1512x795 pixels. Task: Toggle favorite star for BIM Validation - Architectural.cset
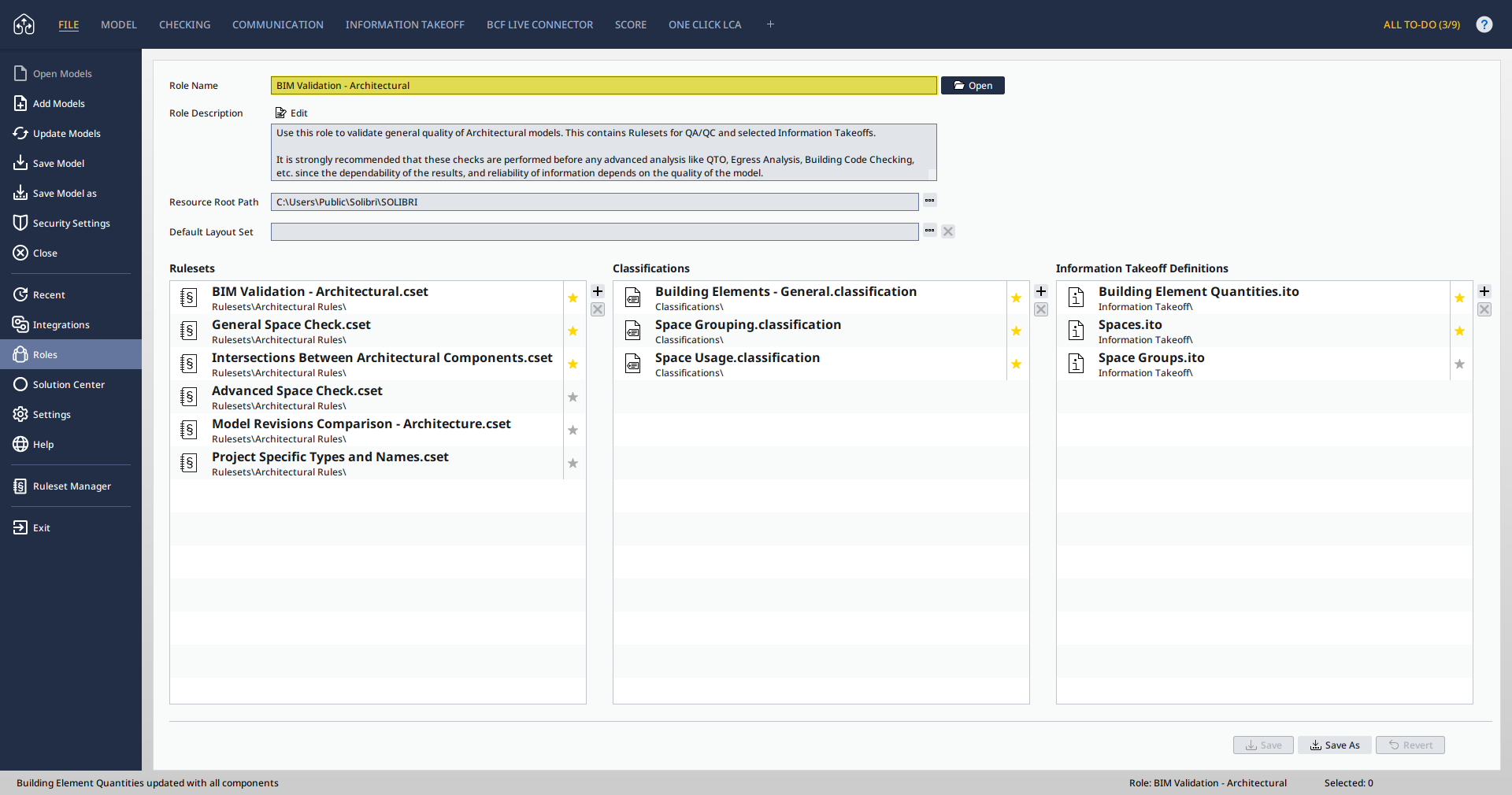573,298
